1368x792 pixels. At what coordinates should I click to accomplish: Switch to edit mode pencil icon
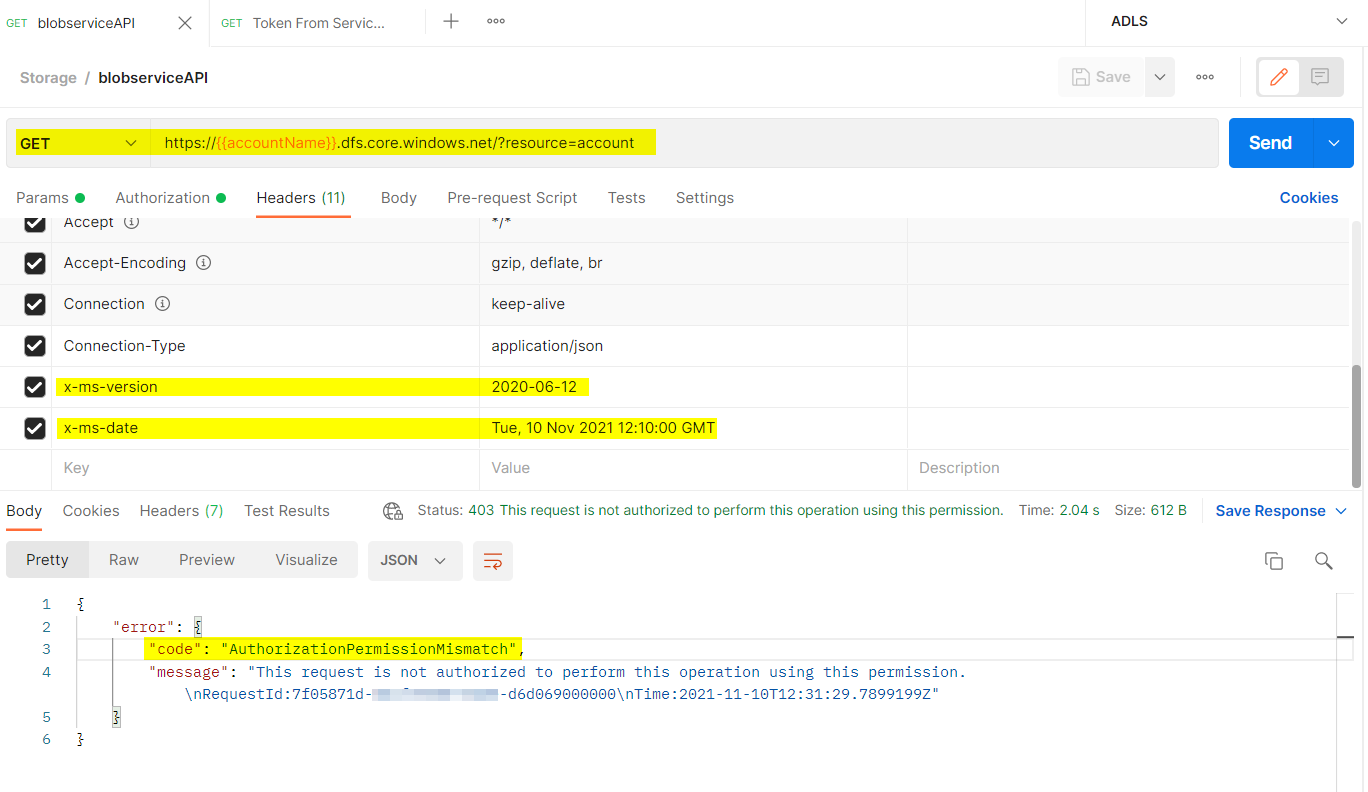pos(1278,77)
